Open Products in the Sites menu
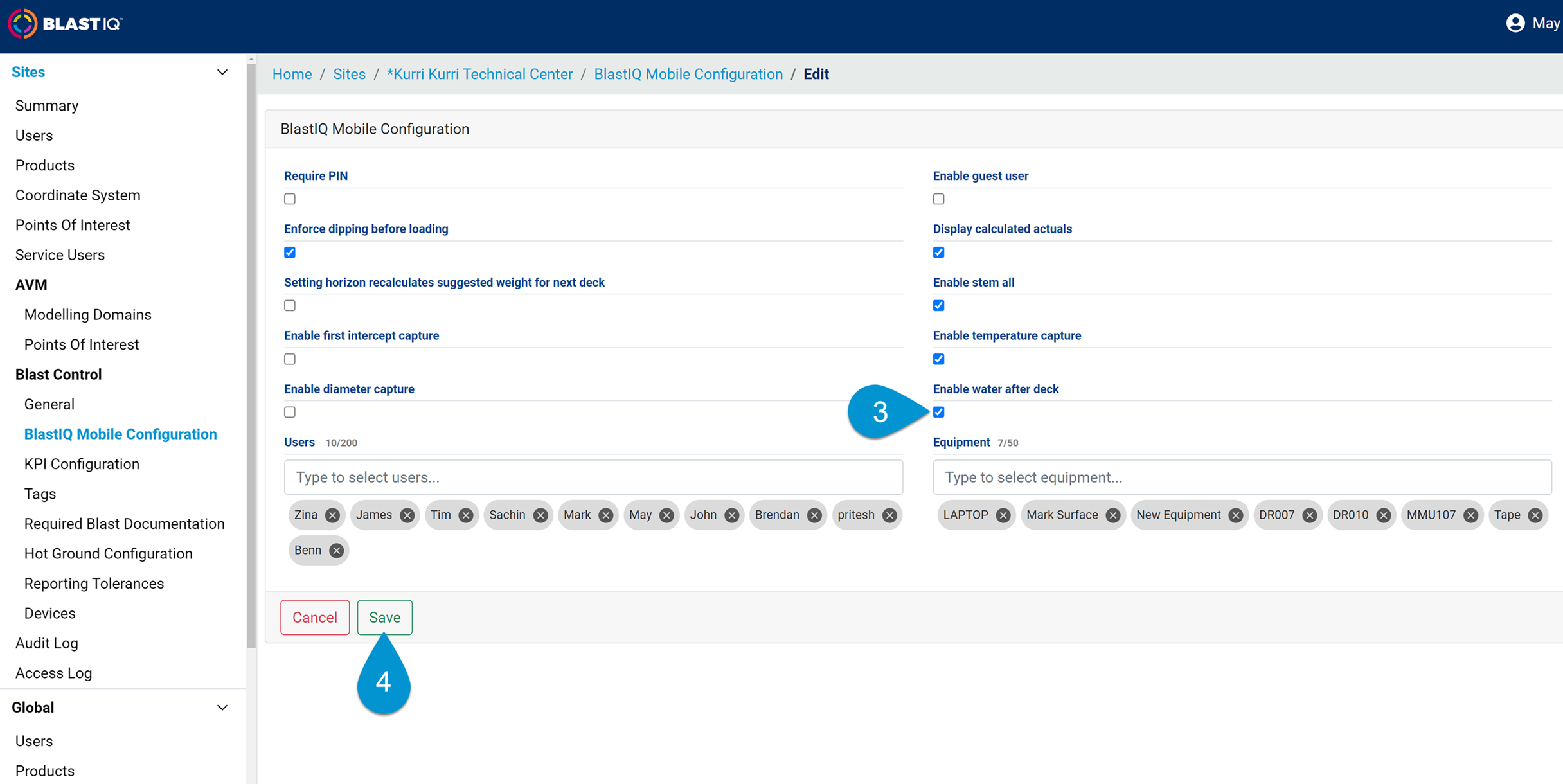The image size is (1563, 784). (45, 165)
